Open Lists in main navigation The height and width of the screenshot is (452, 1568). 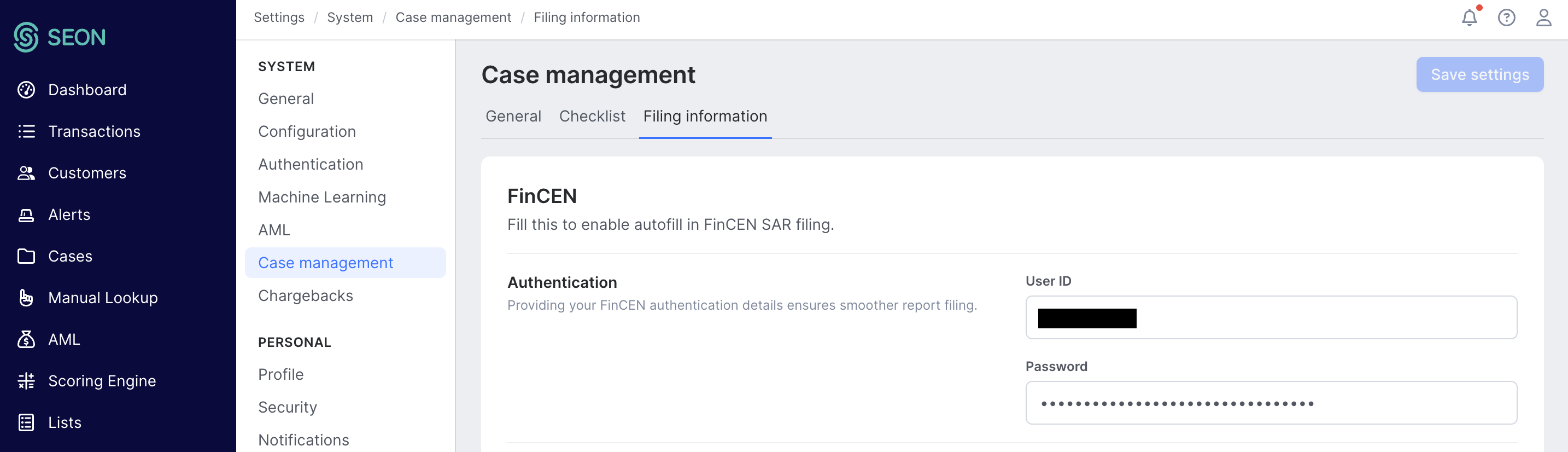[65, 422]
